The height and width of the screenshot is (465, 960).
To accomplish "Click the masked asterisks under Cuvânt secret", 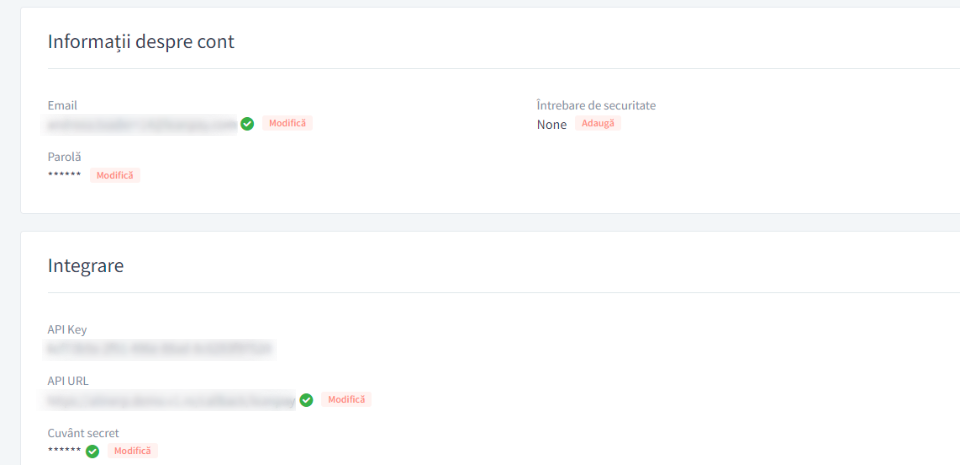I will [64, 452].
